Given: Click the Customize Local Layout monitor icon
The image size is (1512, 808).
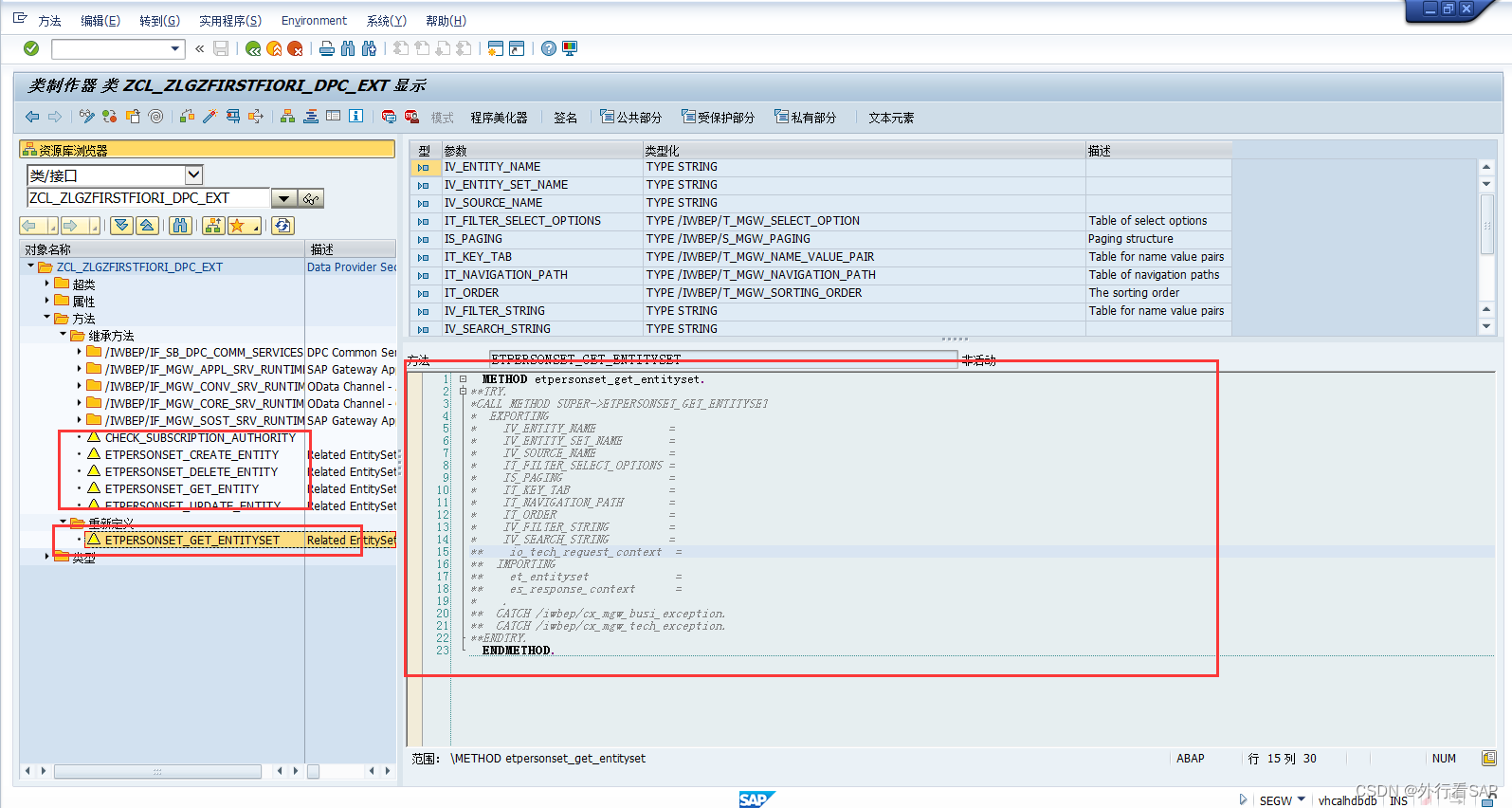Looking at the screenshot, I should click(x=570, y=48).
